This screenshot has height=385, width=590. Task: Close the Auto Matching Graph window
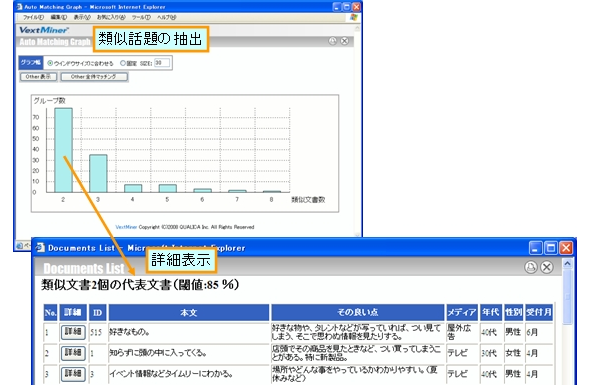pos(356,7)
